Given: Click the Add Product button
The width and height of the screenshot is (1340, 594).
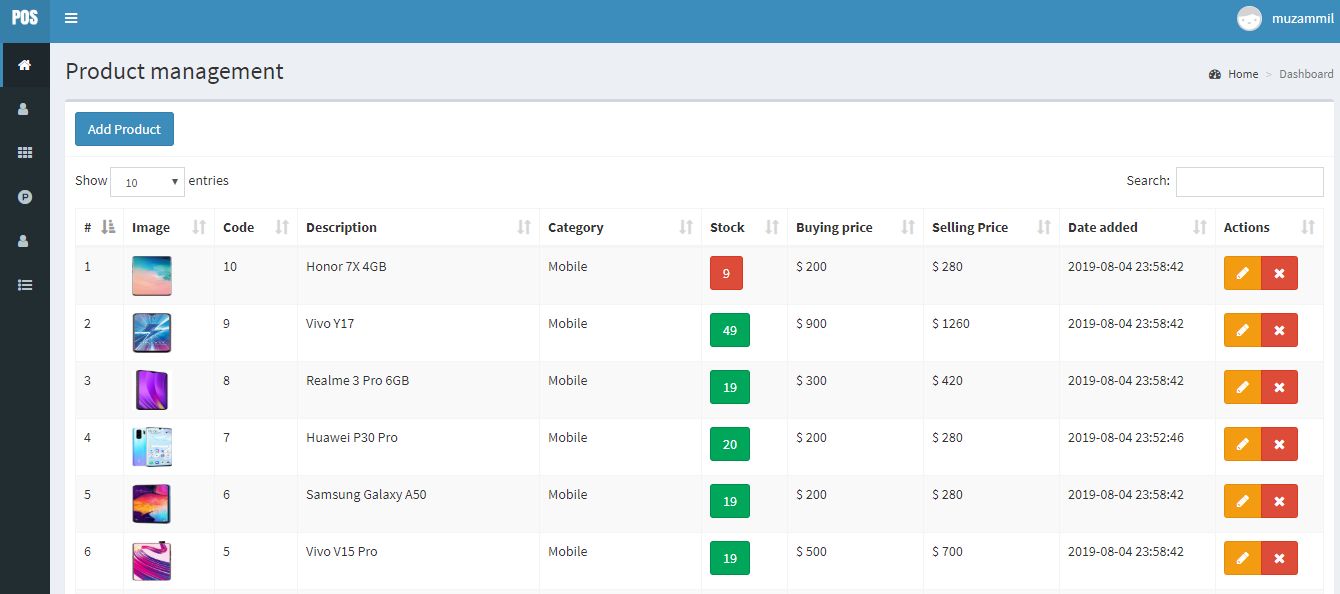Looking at the screenshot, I should 124,129.
